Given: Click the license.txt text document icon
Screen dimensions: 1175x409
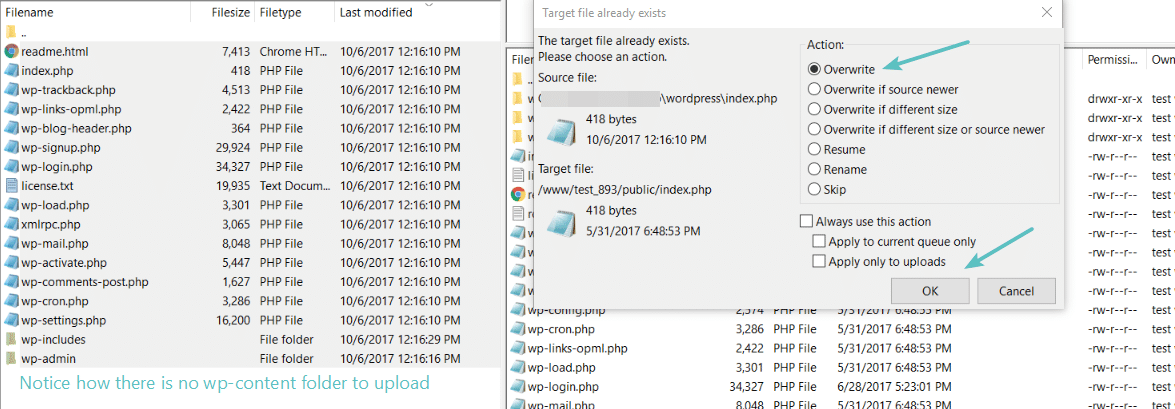Looking at the screenshot, I should tap(12, 186).
